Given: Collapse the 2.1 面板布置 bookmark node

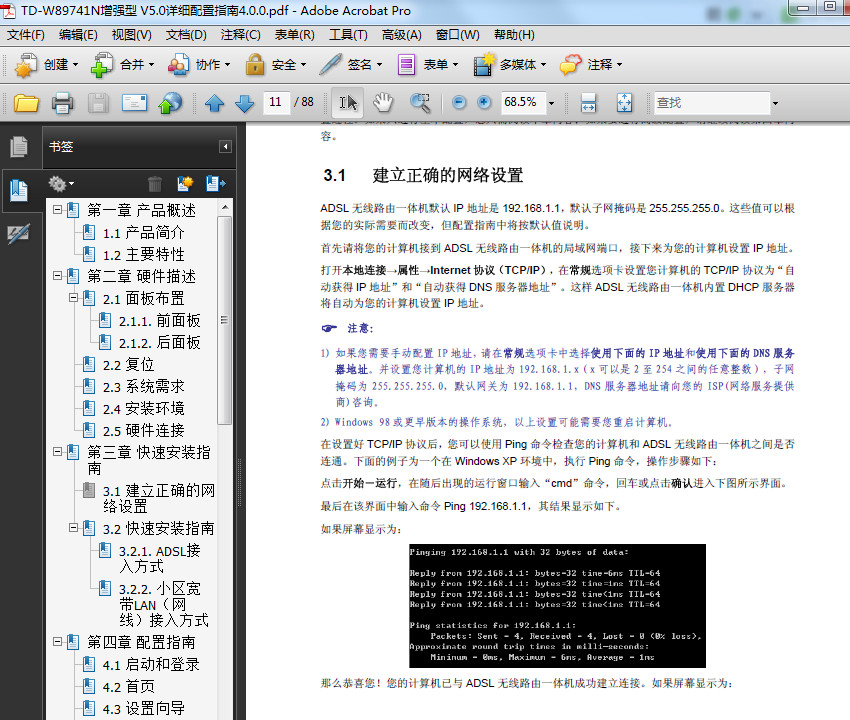Looking at the screenshot, I should click(73, 297).
